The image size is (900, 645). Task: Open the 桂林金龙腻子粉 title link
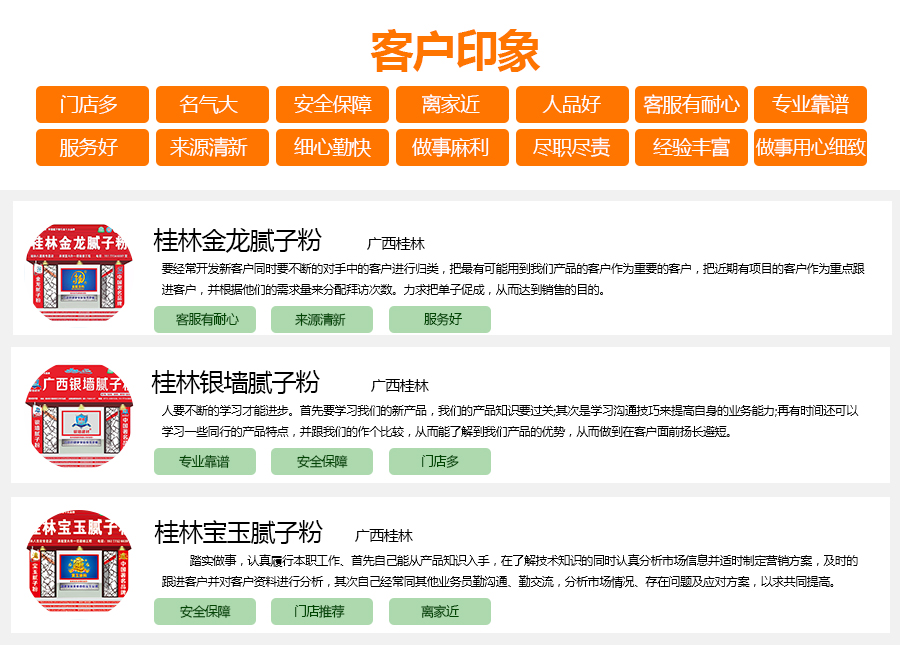tap(238, 240)
